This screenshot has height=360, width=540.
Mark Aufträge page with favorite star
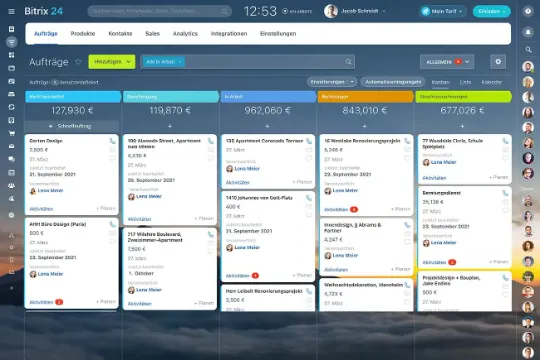pyautogui.click(x=78, y=62)
